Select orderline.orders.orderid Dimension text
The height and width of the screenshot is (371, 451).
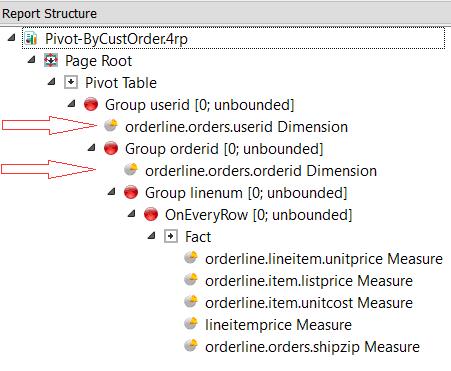click(261, 171)
